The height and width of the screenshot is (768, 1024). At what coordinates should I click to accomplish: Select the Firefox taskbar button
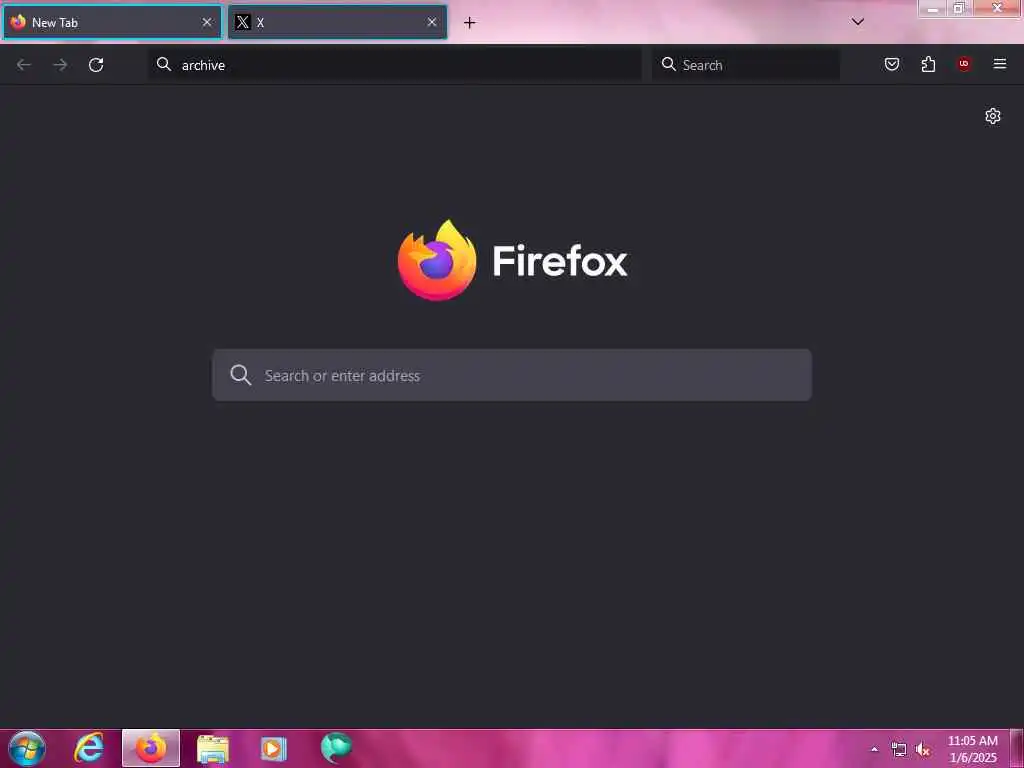tap(151, 748)
